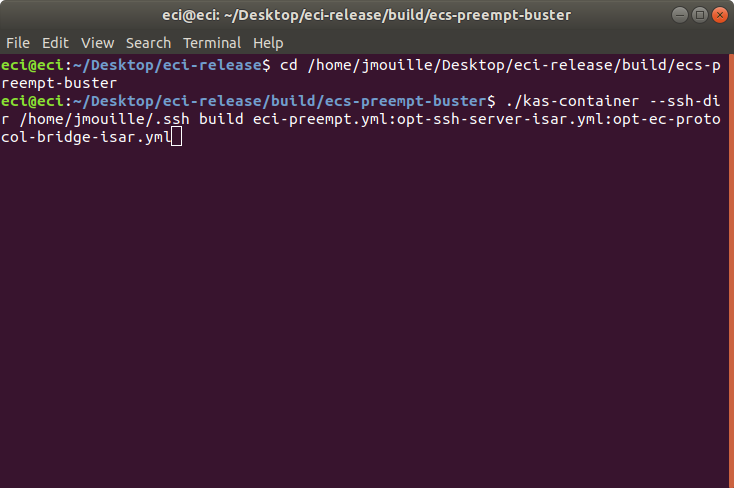Click the window title bar text
The width and height of the screenshot is (734, 488).
(x=367, y=15)
